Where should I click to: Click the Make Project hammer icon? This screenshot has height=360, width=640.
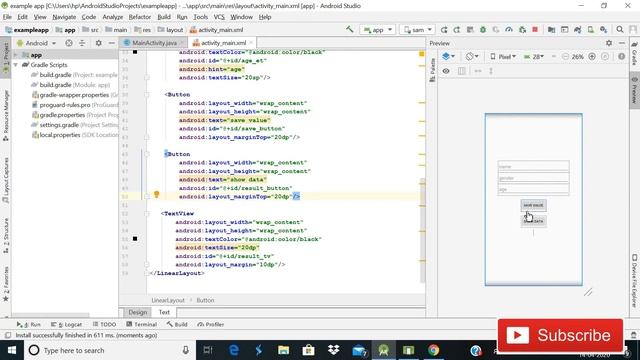(x=349, y=29)
